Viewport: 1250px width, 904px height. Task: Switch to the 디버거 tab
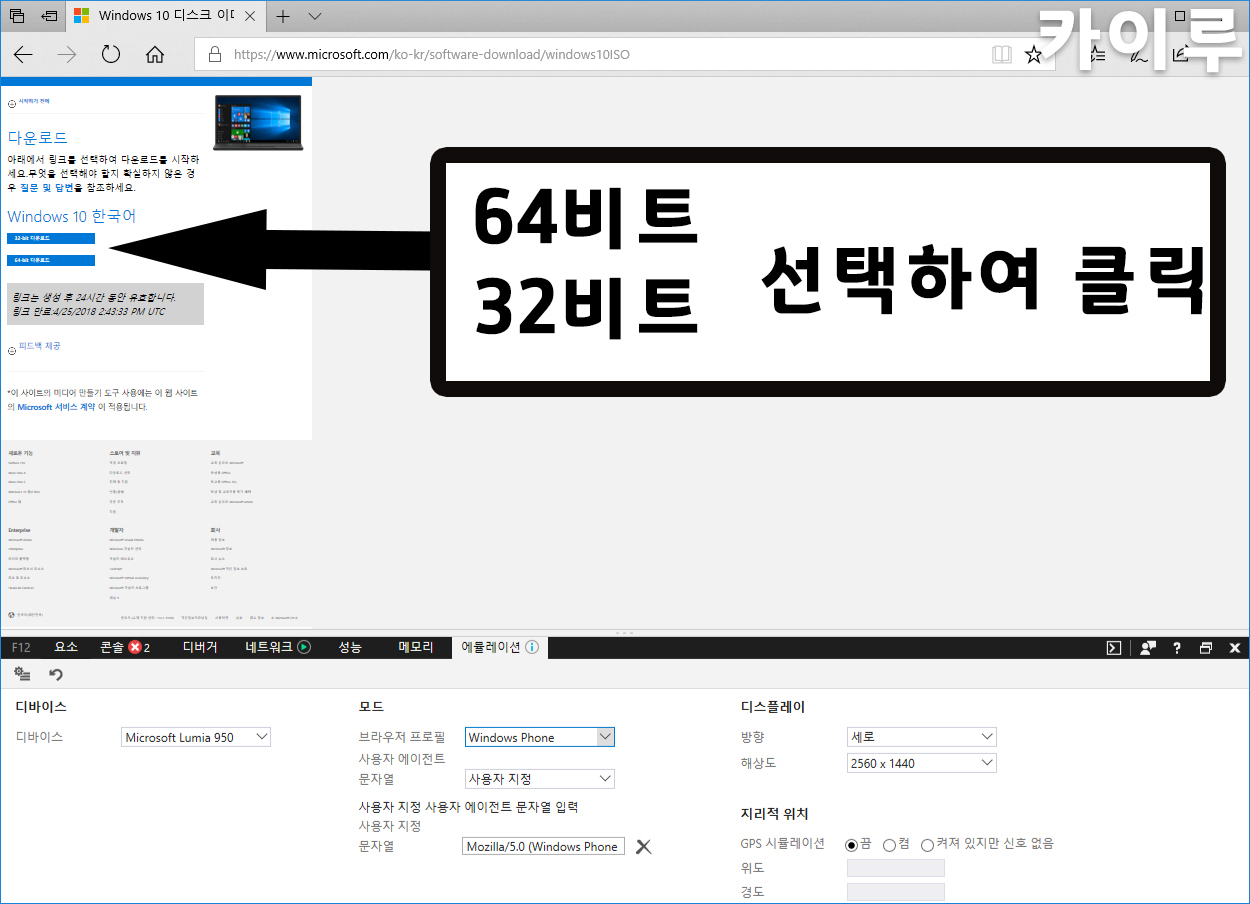(200, 647)
